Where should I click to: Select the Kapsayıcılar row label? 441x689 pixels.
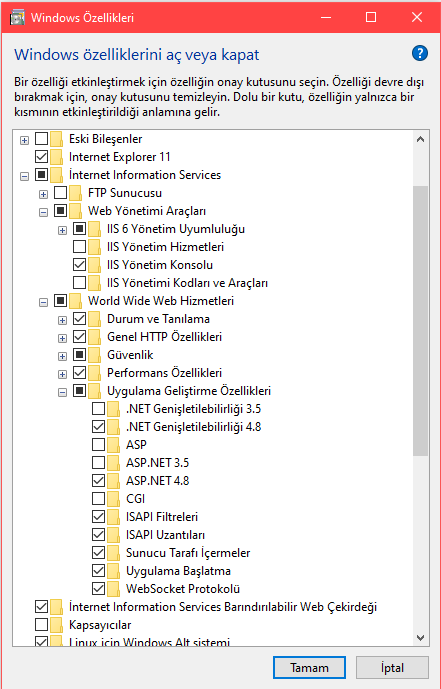pos(100,624)
